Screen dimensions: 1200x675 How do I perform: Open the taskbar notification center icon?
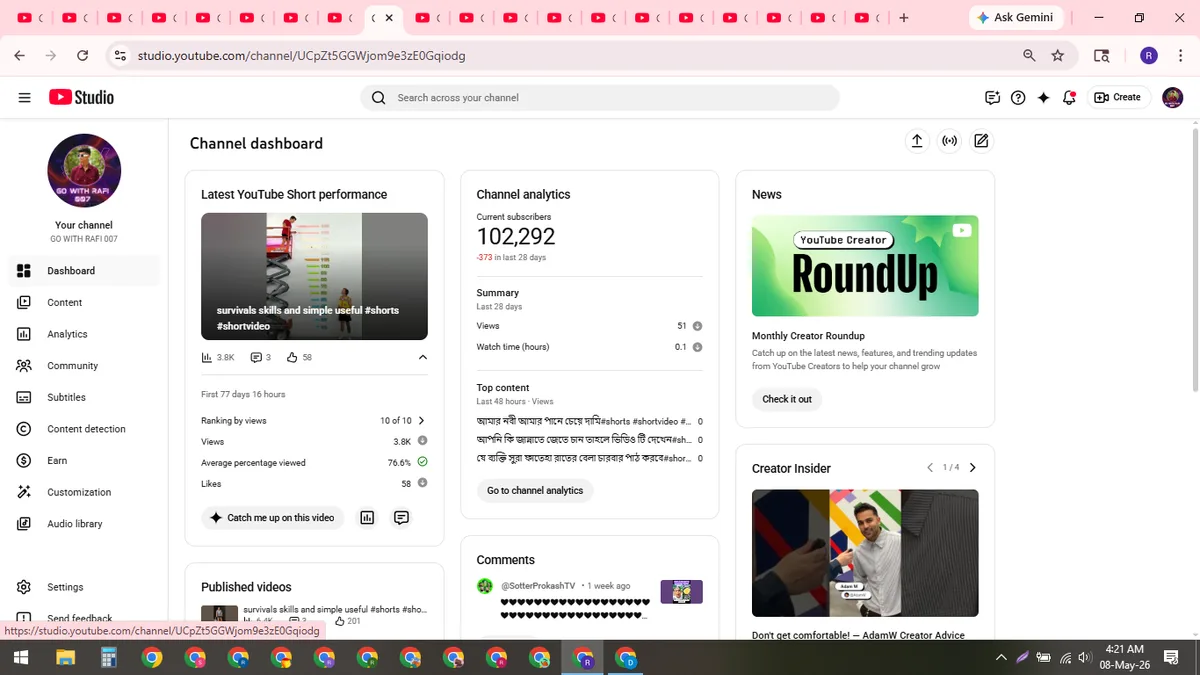1172,657
